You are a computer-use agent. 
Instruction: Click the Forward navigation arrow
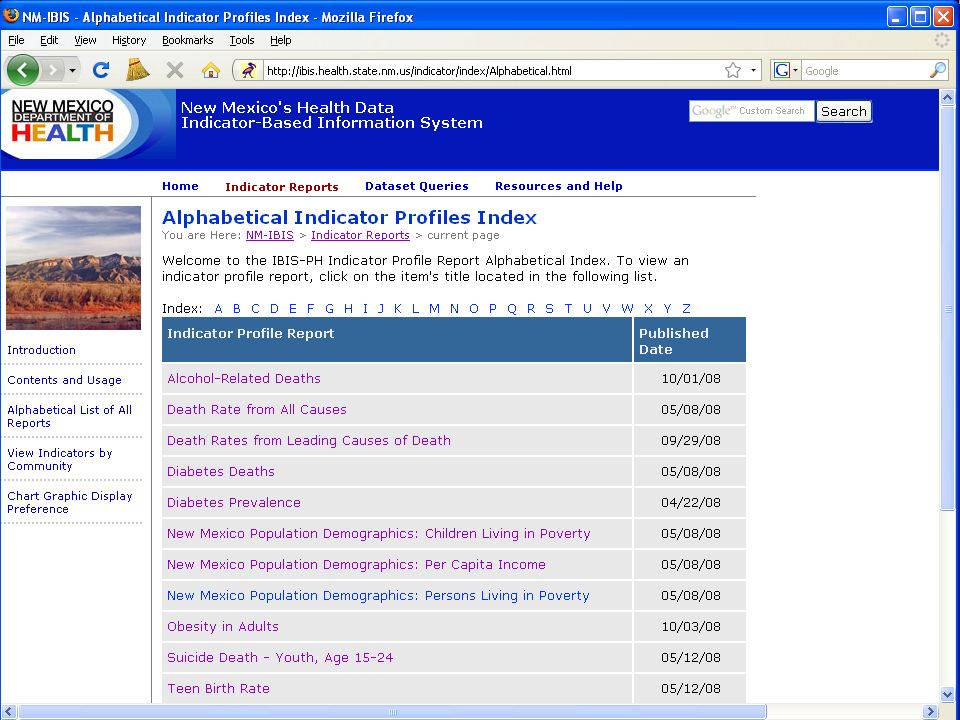(53, 70)
